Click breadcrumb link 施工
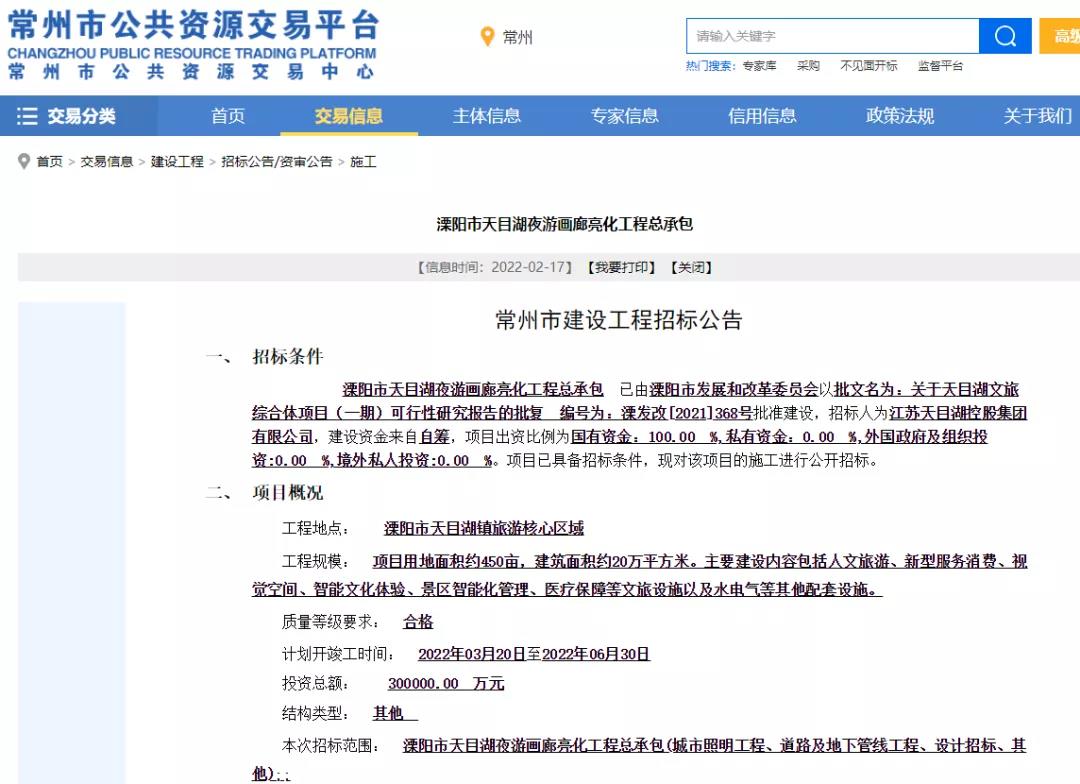Screen dimensions: 1080x784 (363, 161)
